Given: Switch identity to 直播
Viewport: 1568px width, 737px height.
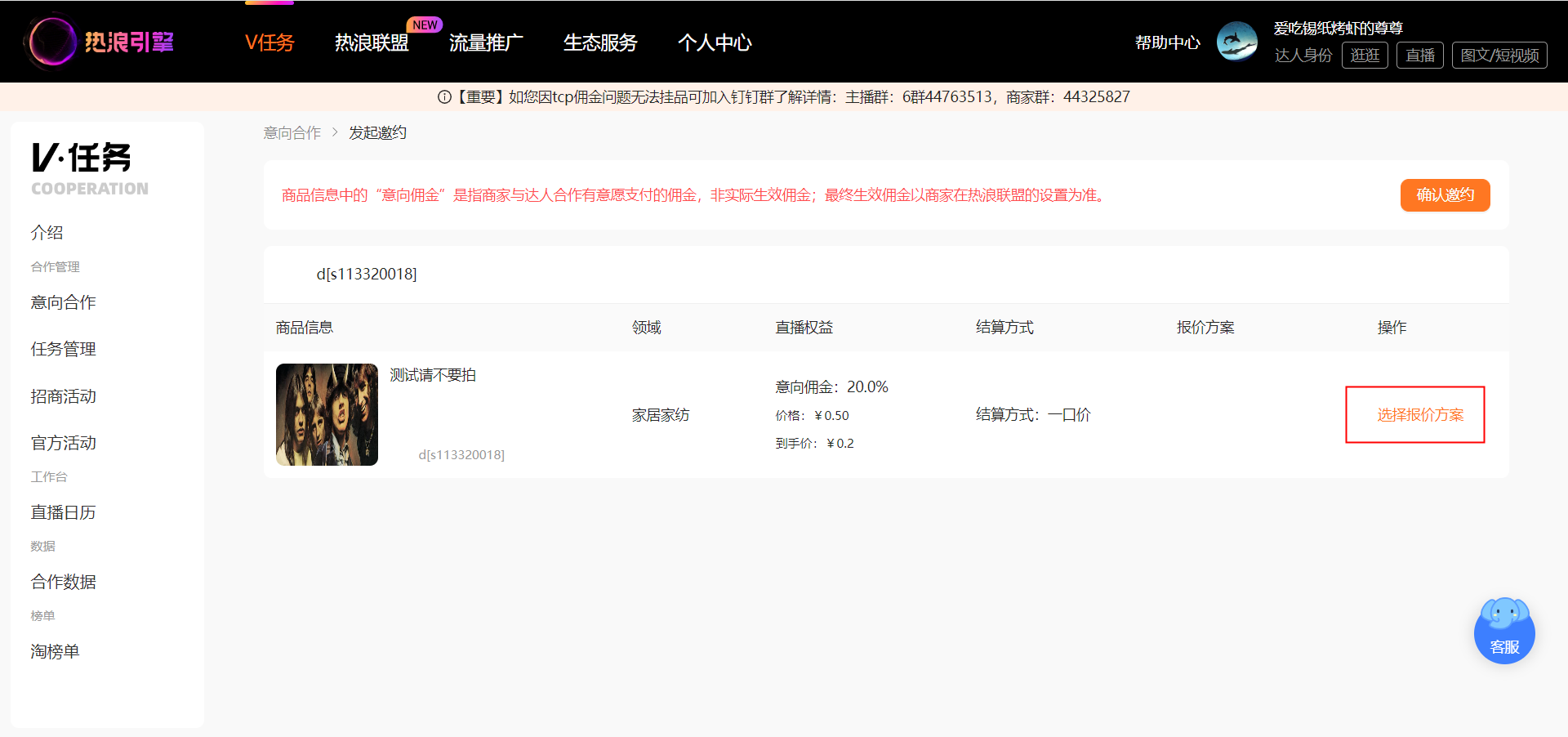Looking at the screenshot, I should (x=1420, y=56).
